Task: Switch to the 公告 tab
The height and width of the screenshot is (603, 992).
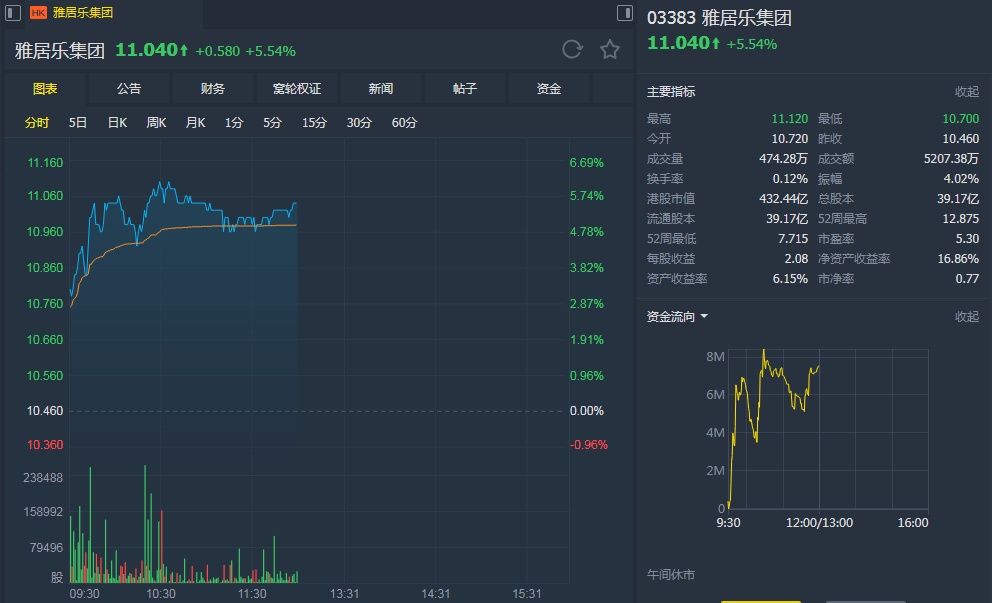Action: point(129,89)
